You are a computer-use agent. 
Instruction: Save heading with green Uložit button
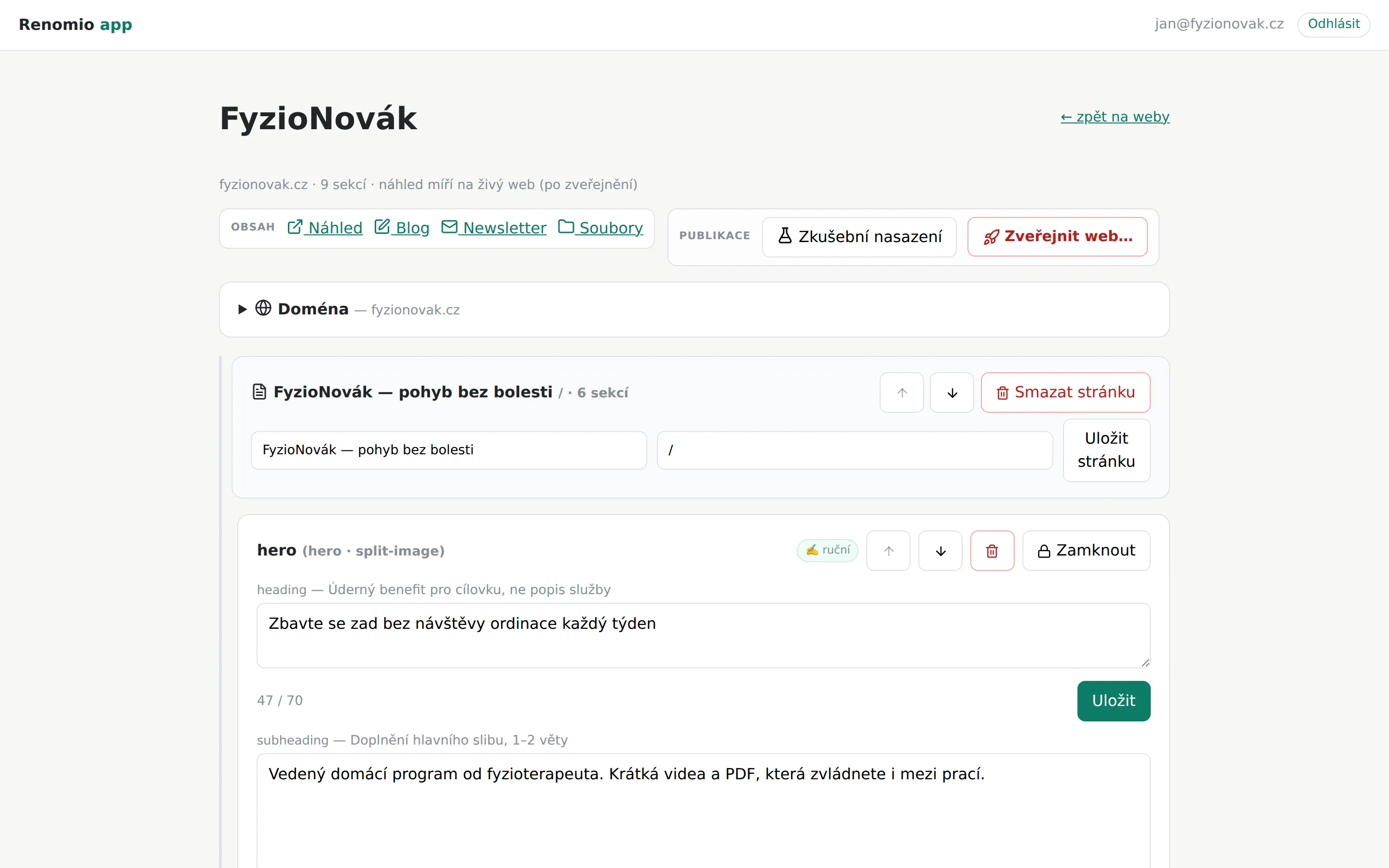(1114, 701)
